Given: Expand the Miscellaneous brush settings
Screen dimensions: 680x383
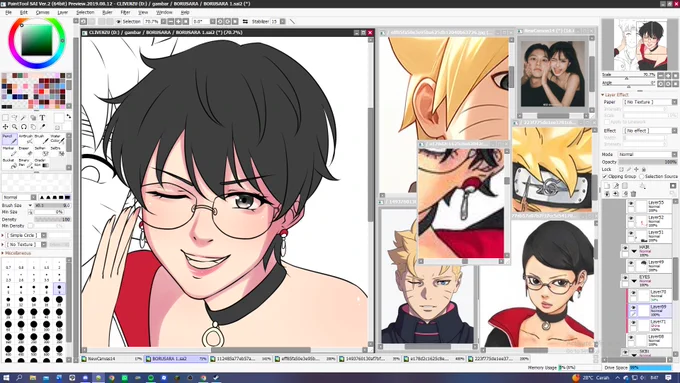Looking at the screenshot, I should [x=16, y=253].
